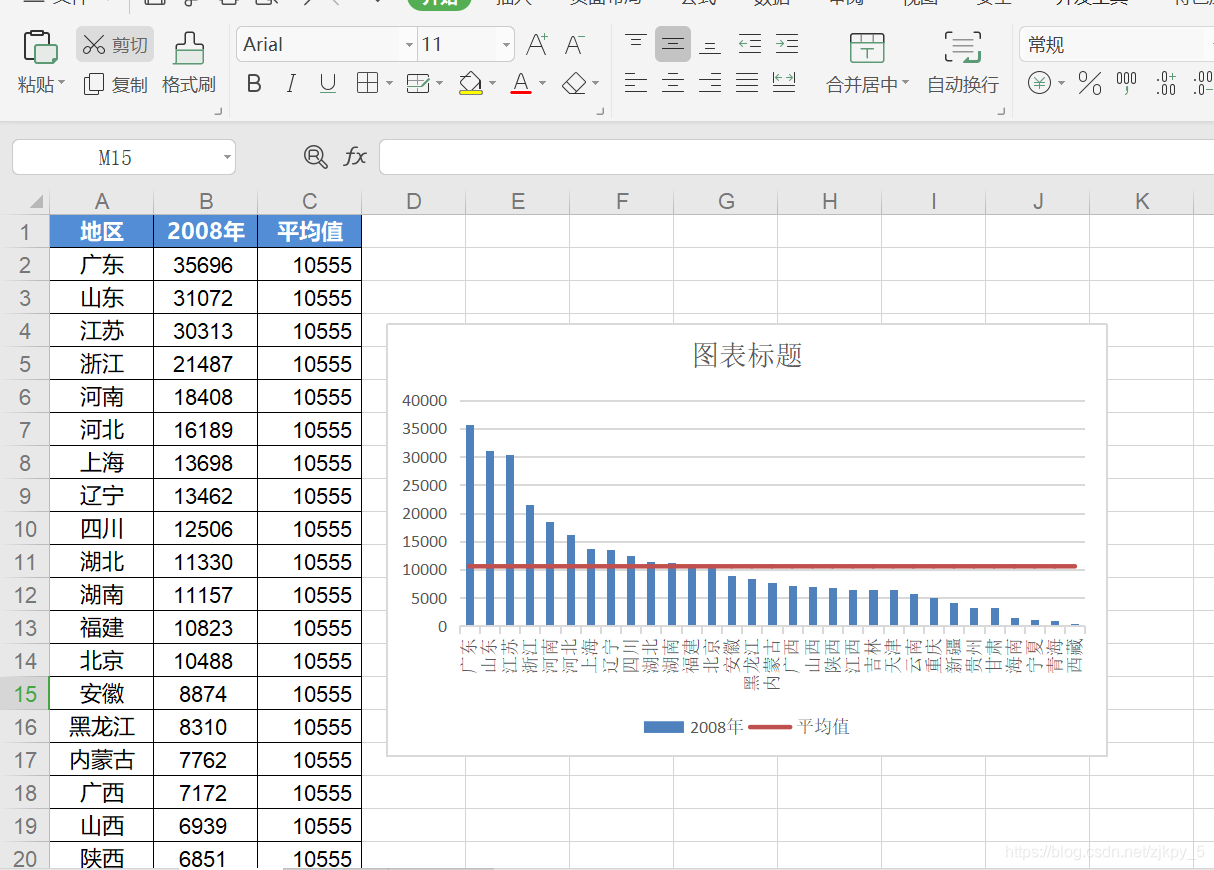Increase font size with A+ icon
The height and width of the screenshot is (870, 1214).
(538, 44)
